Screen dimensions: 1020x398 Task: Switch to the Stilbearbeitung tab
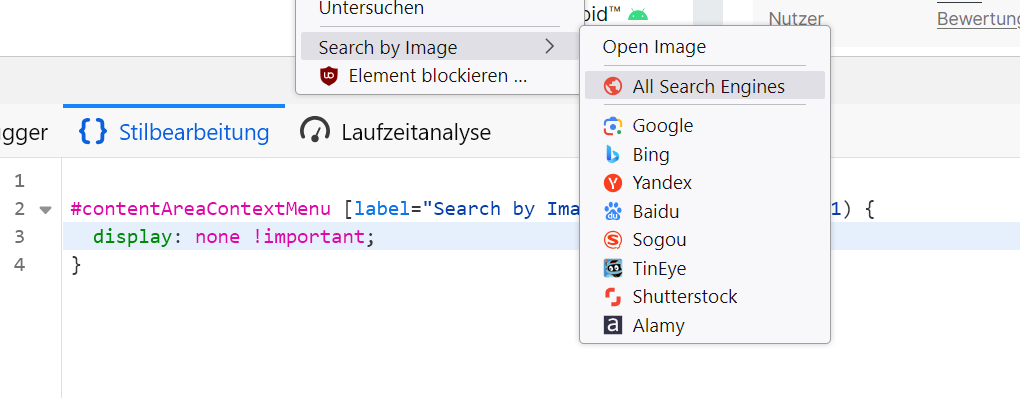point(174,132)
